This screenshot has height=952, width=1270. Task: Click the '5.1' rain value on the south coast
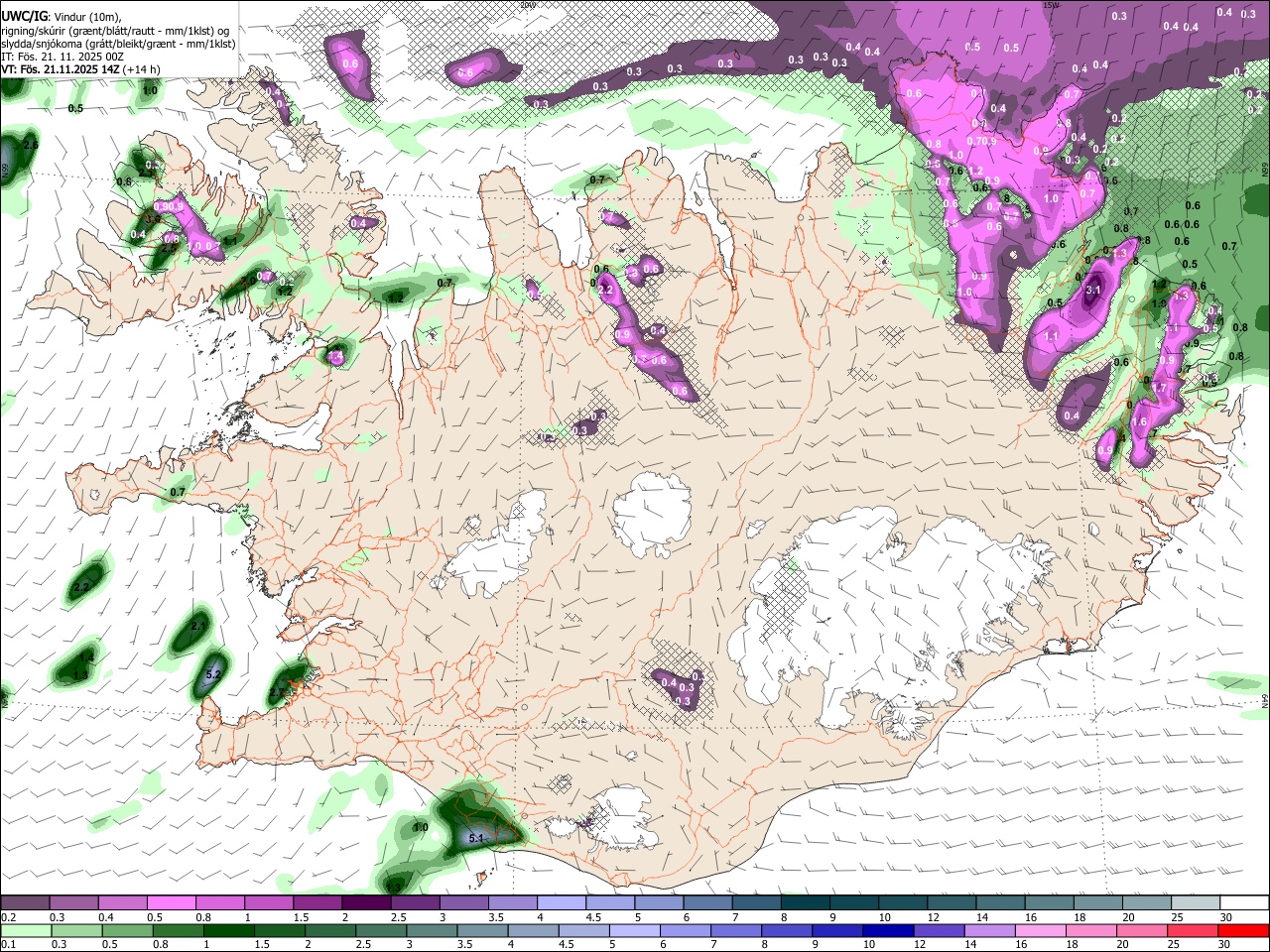click(x=474, y=839)
